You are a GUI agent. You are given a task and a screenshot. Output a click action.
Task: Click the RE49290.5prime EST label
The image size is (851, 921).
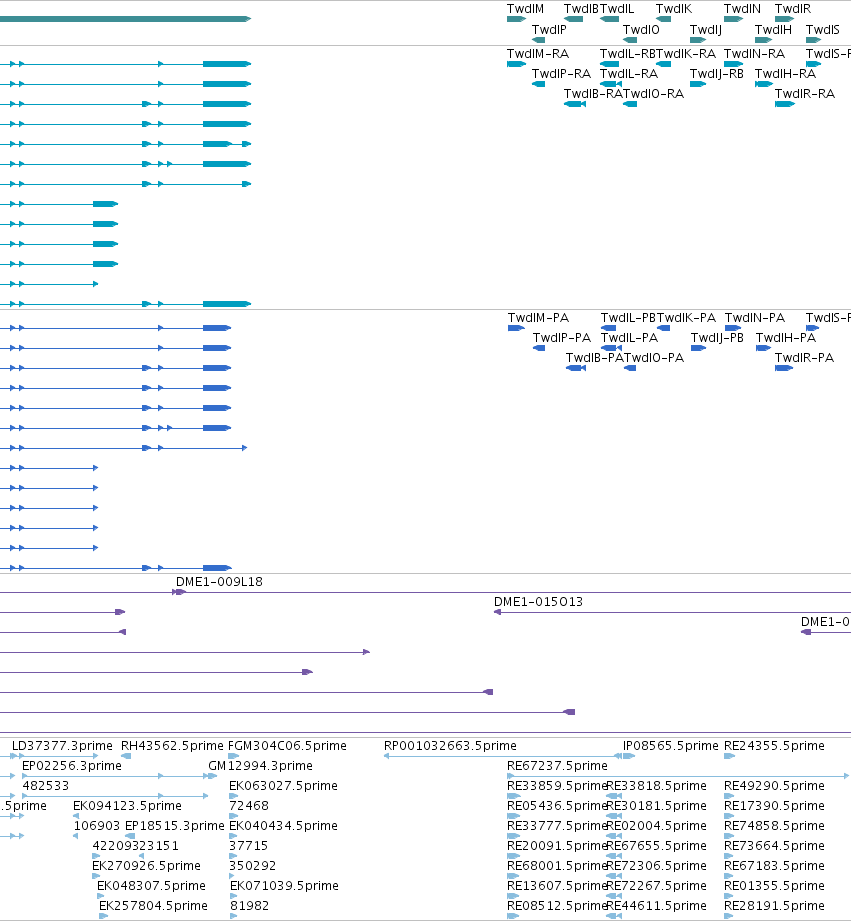(x=774, y=785)
